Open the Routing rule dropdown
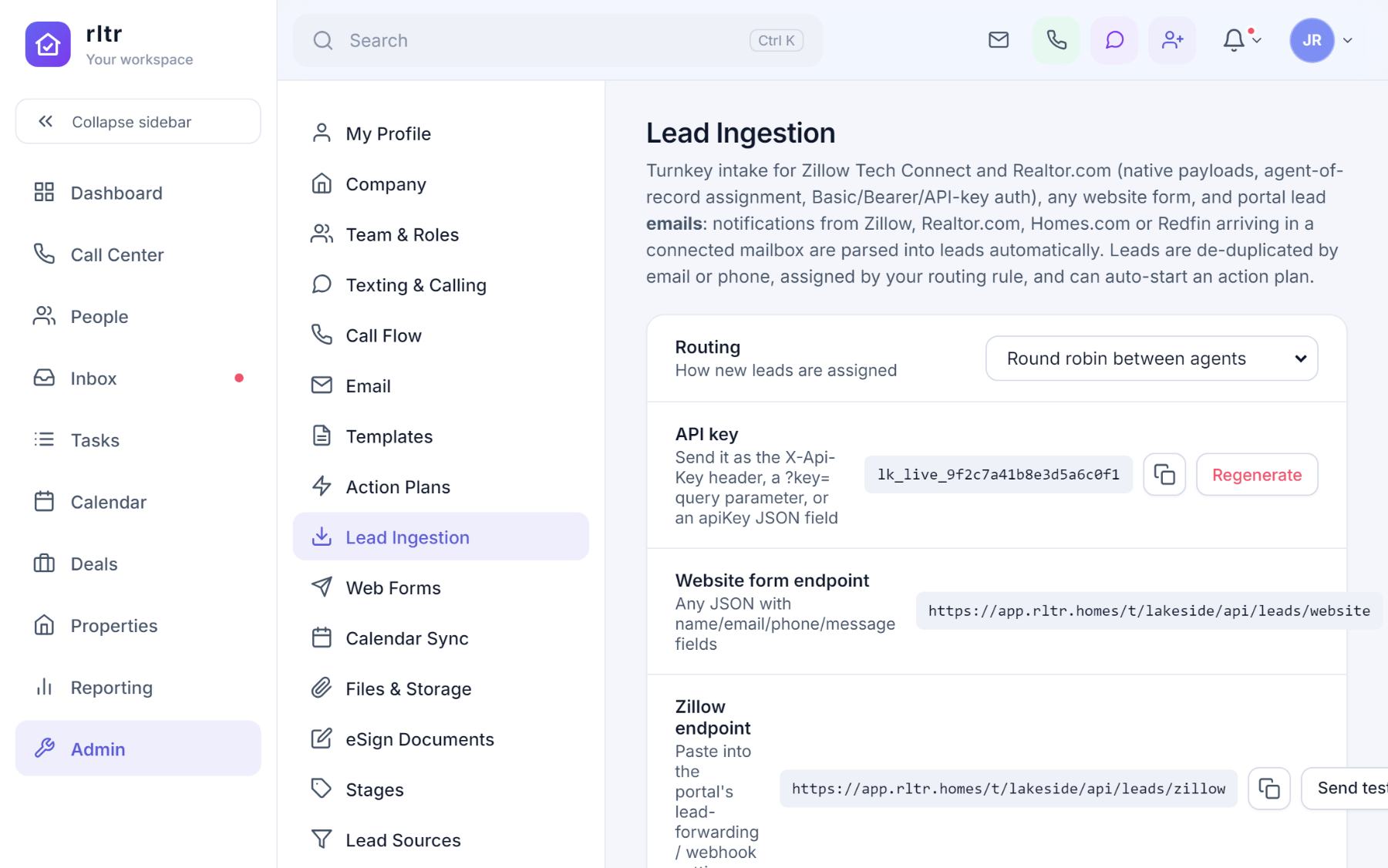Image resolution: width=1388 pixels, height=868 pixels. tap(1151, 358)
